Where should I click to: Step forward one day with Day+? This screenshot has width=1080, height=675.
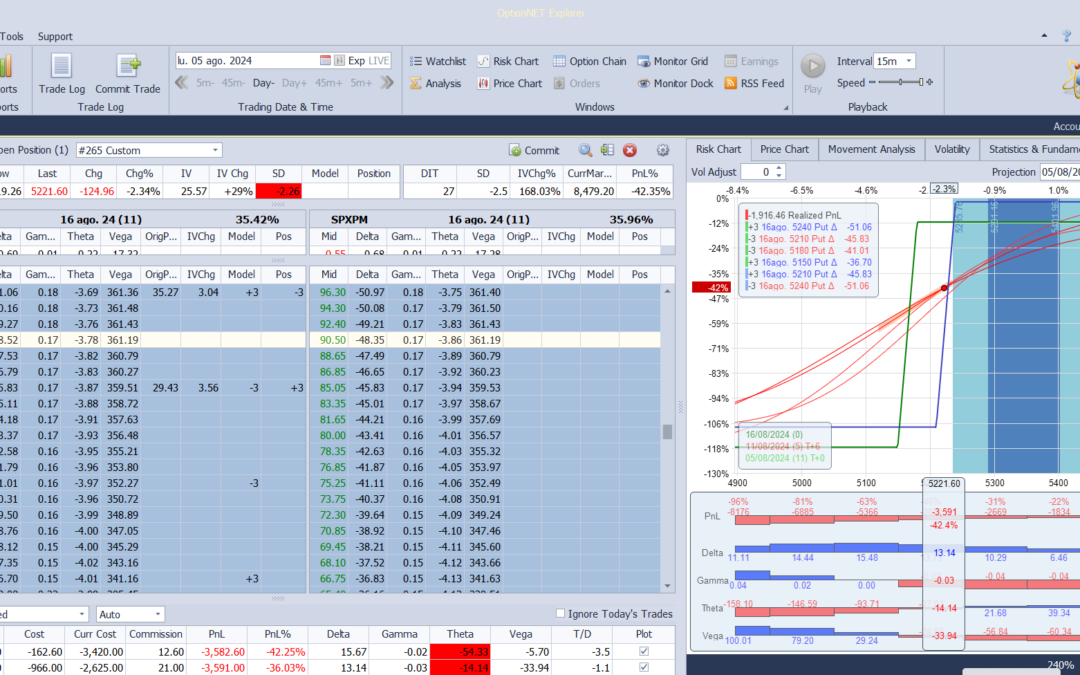coord(294,83)
